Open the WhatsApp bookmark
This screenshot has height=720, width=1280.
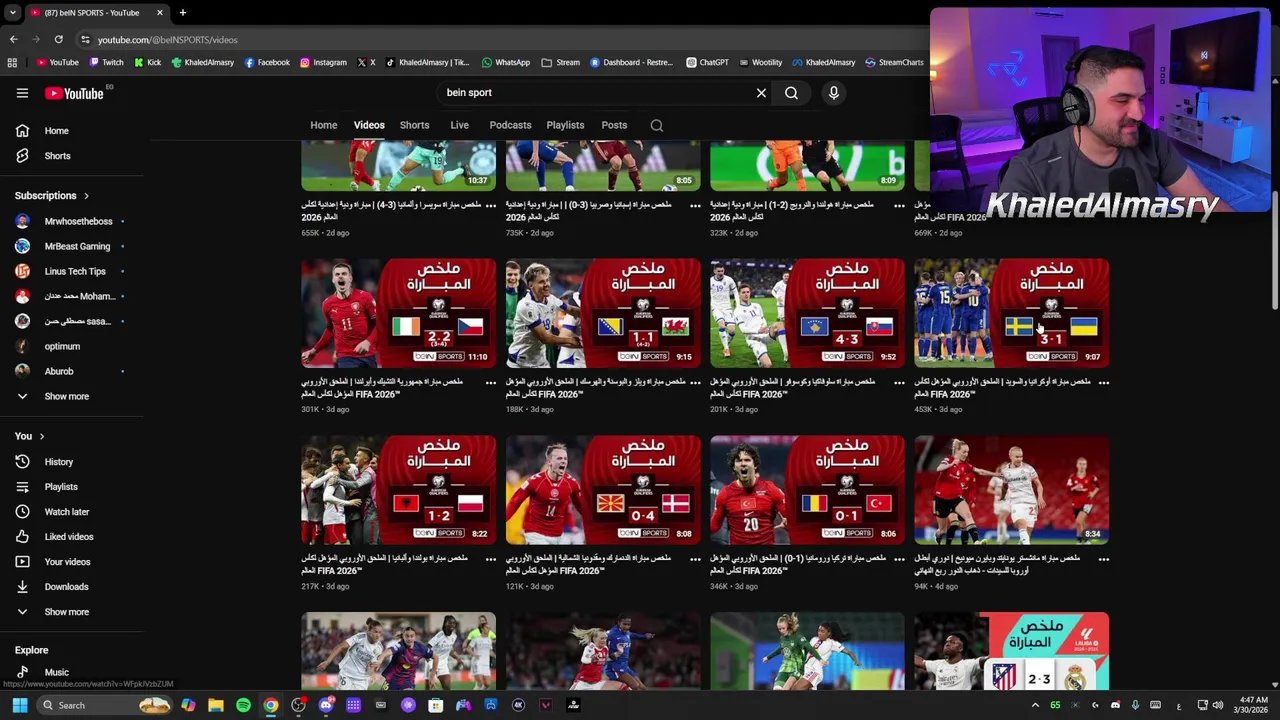(505, 62)
